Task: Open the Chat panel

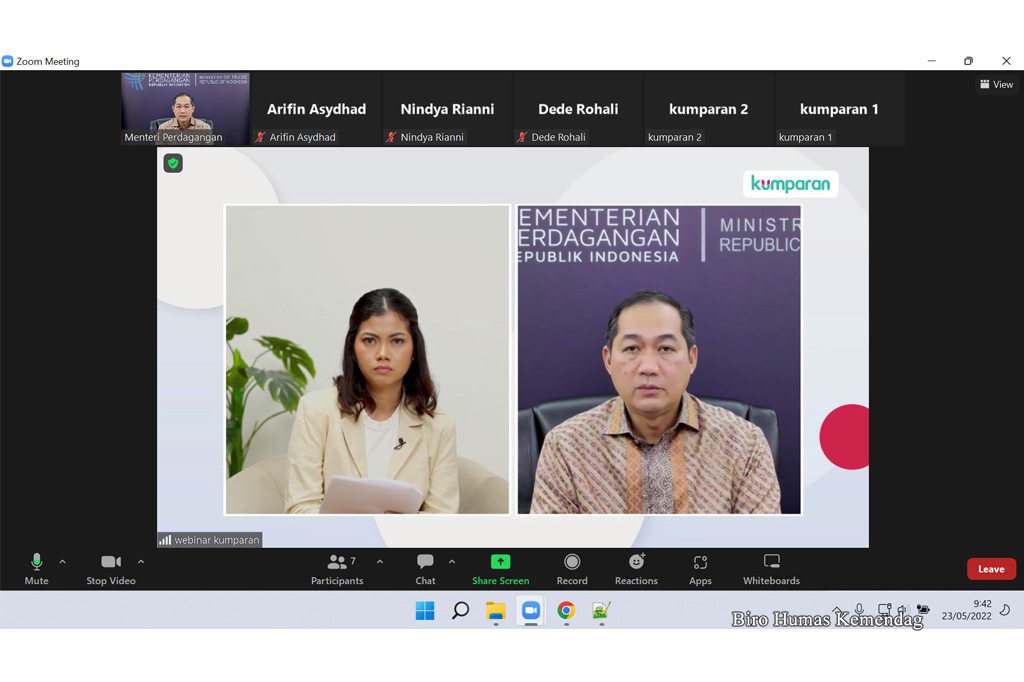Action: click(425, 568)
